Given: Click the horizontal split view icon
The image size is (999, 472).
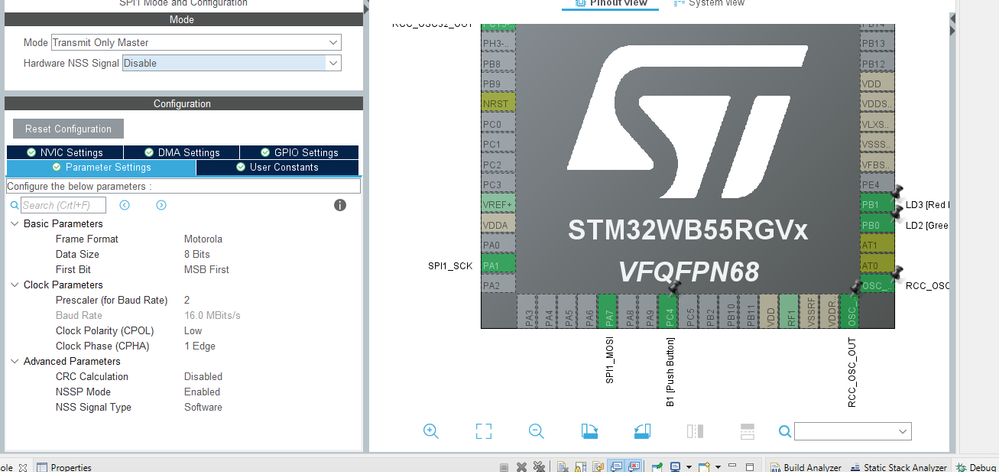Looking at the screenshot, I should (x=747, y=431).
